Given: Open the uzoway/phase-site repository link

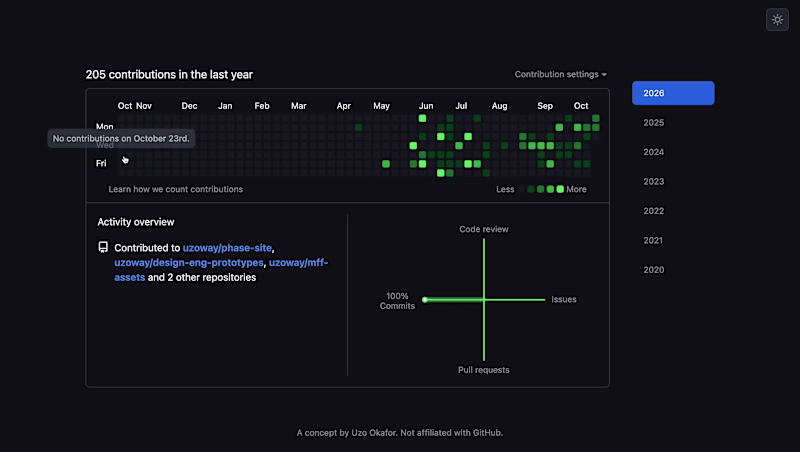Looking at the screenshot, I should tap(227, 248).
